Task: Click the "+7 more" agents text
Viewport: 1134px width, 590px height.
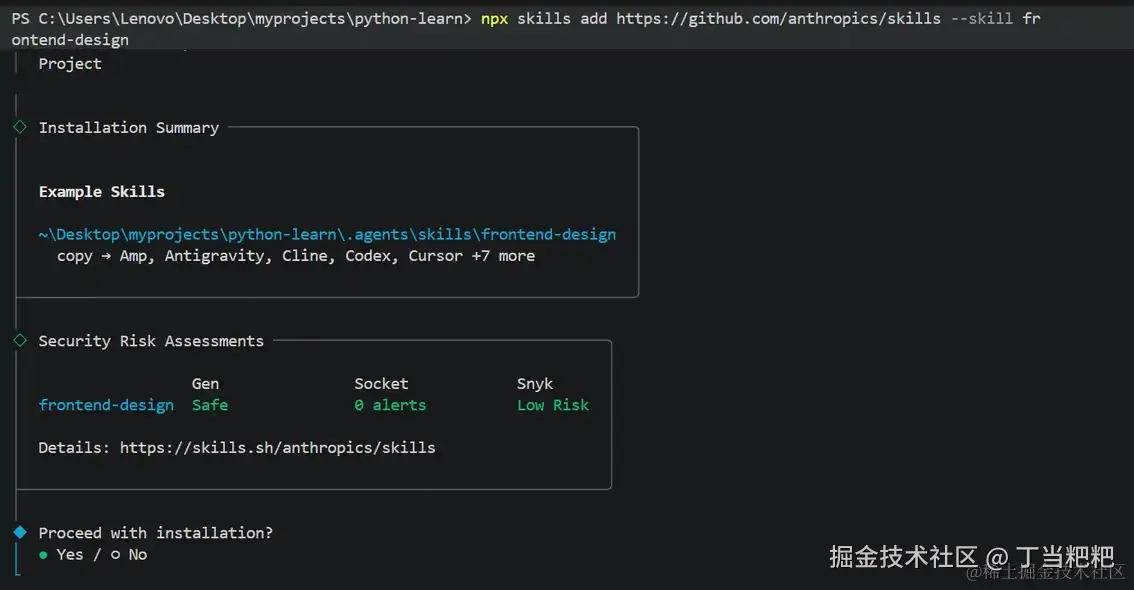Action: coord(503,256)
